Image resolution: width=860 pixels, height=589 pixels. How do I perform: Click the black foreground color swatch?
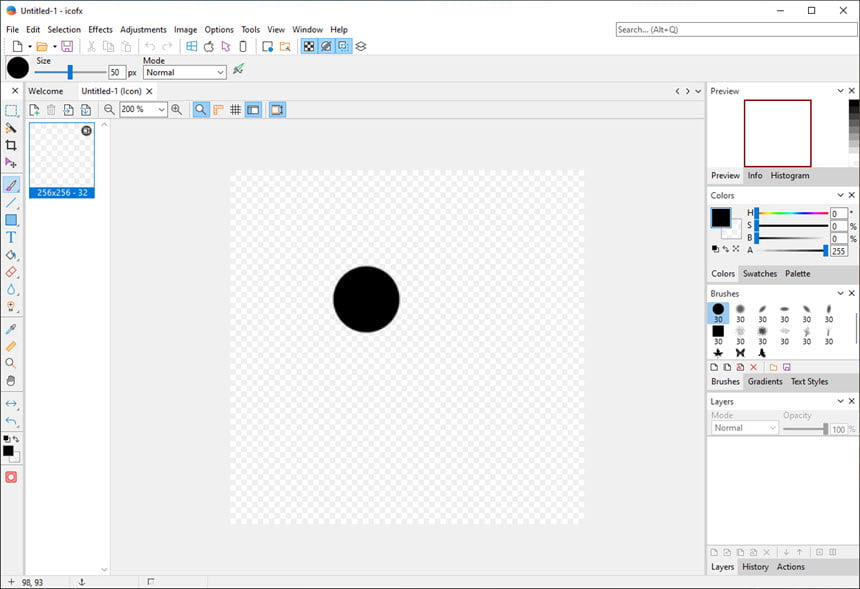click(721, 218)
